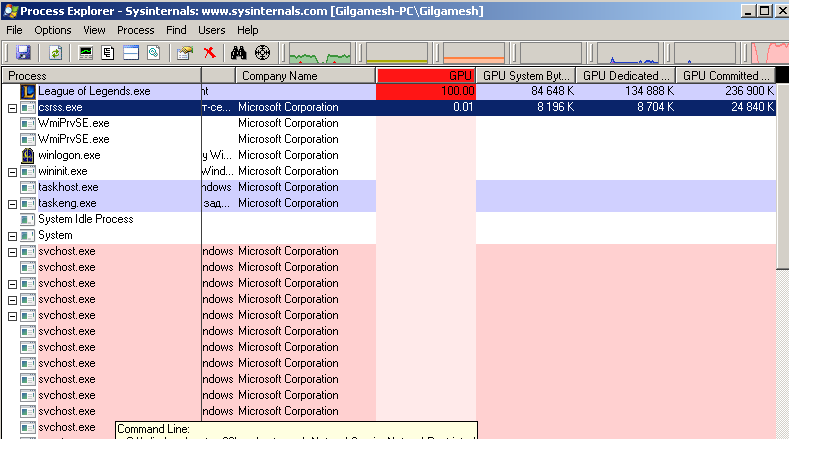Image resolution: width=840 pixels, height=452 pixels.
Task: Sort by the red GPU column header
Action: 426,76
